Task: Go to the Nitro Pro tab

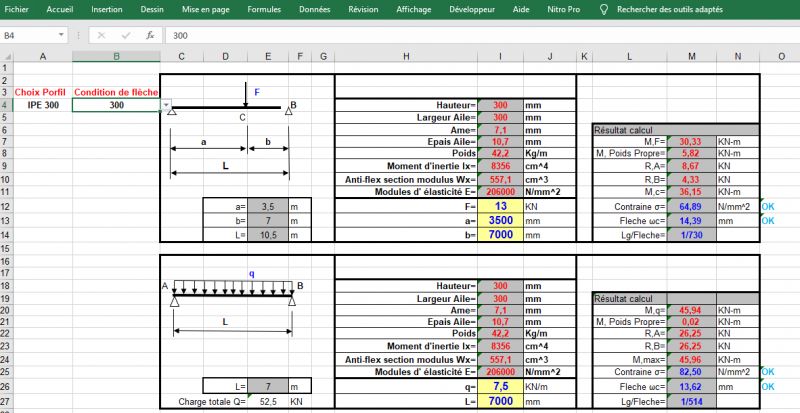Action: point(564,8)
